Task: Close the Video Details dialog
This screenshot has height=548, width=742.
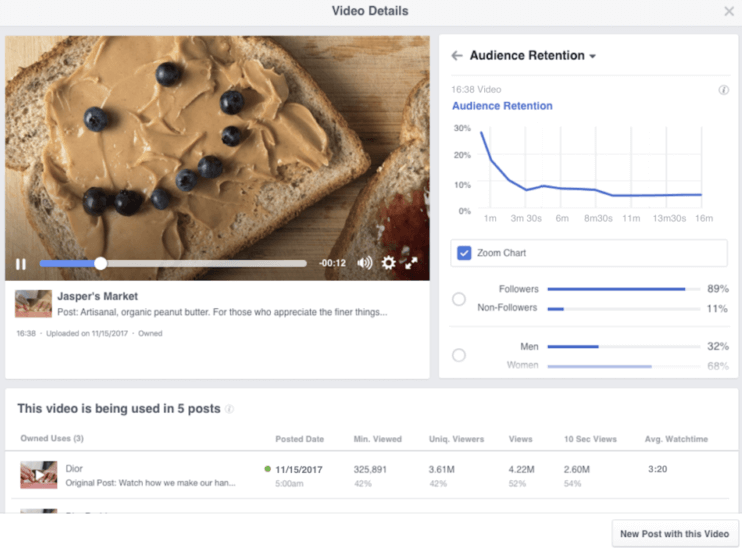Action: pyautogui.click(x=729, y=12)
